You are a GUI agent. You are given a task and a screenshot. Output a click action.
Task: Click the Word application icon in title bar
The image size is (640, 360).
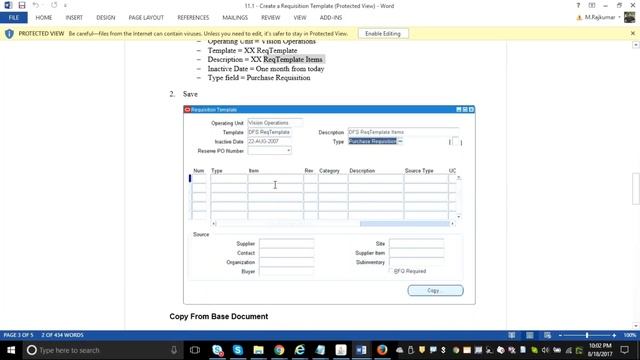pyautogui.click(x=8, y=5)
